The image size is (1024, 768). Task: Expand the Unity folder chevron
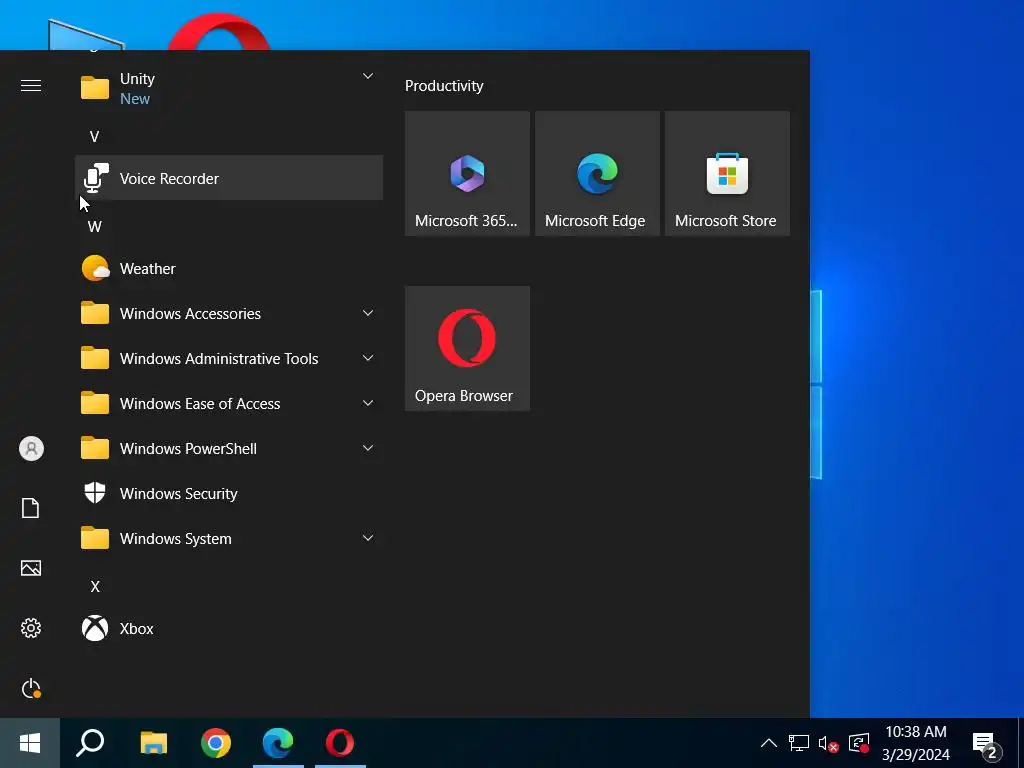368,76
